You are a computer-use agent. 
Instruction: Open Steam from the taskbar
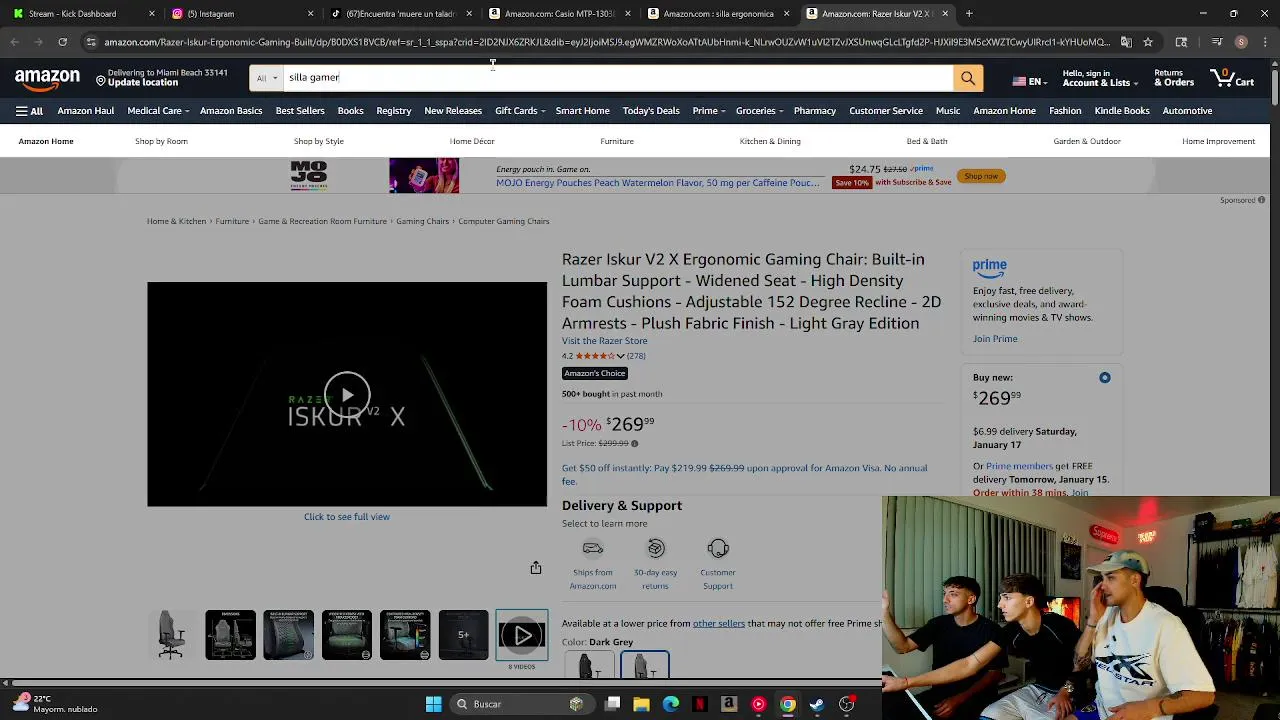(817, 704)
